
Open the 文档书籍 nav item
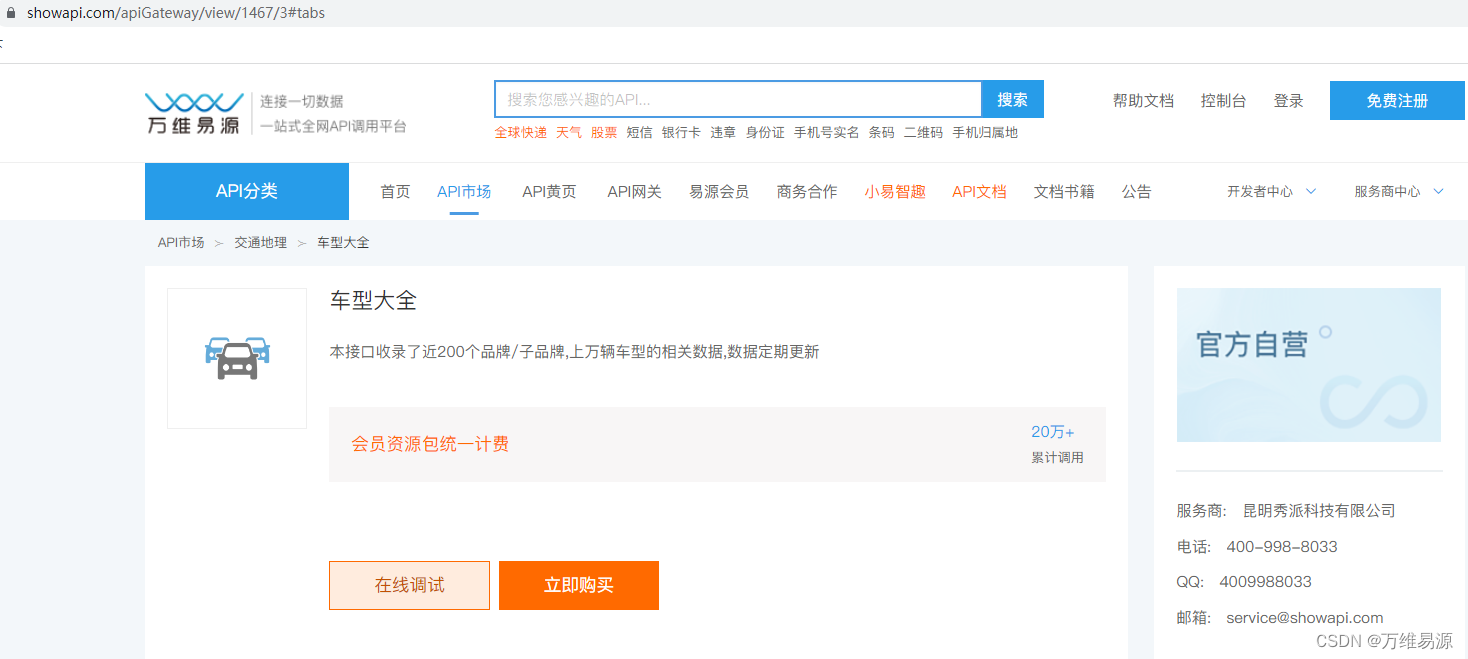pyautogui.click(x=1064, y=191)
